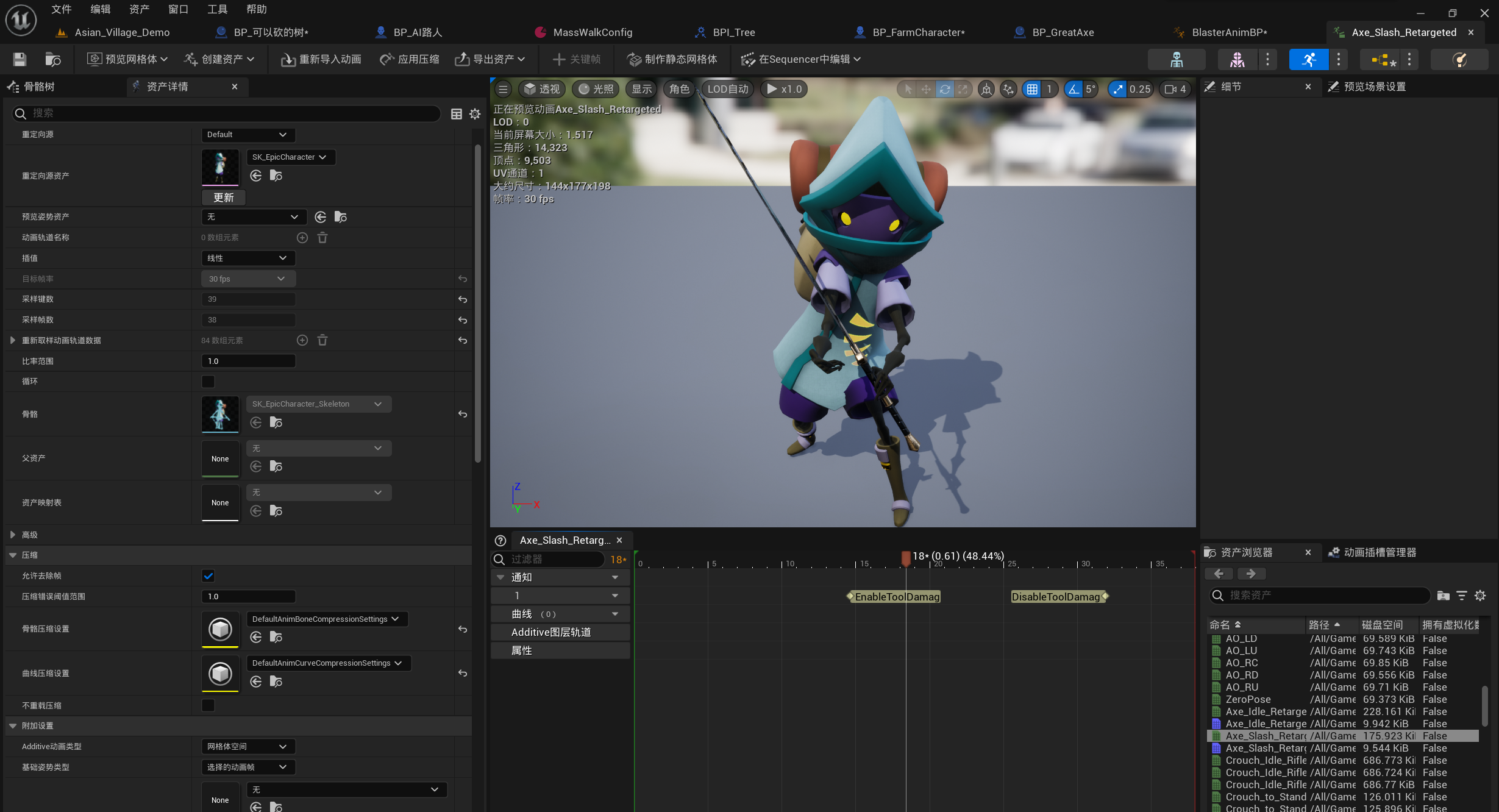Image resolution: width=1499 pixels, height=812 pixels.
Task: Collapse the 压缩 section
Action: click(13, 555)
